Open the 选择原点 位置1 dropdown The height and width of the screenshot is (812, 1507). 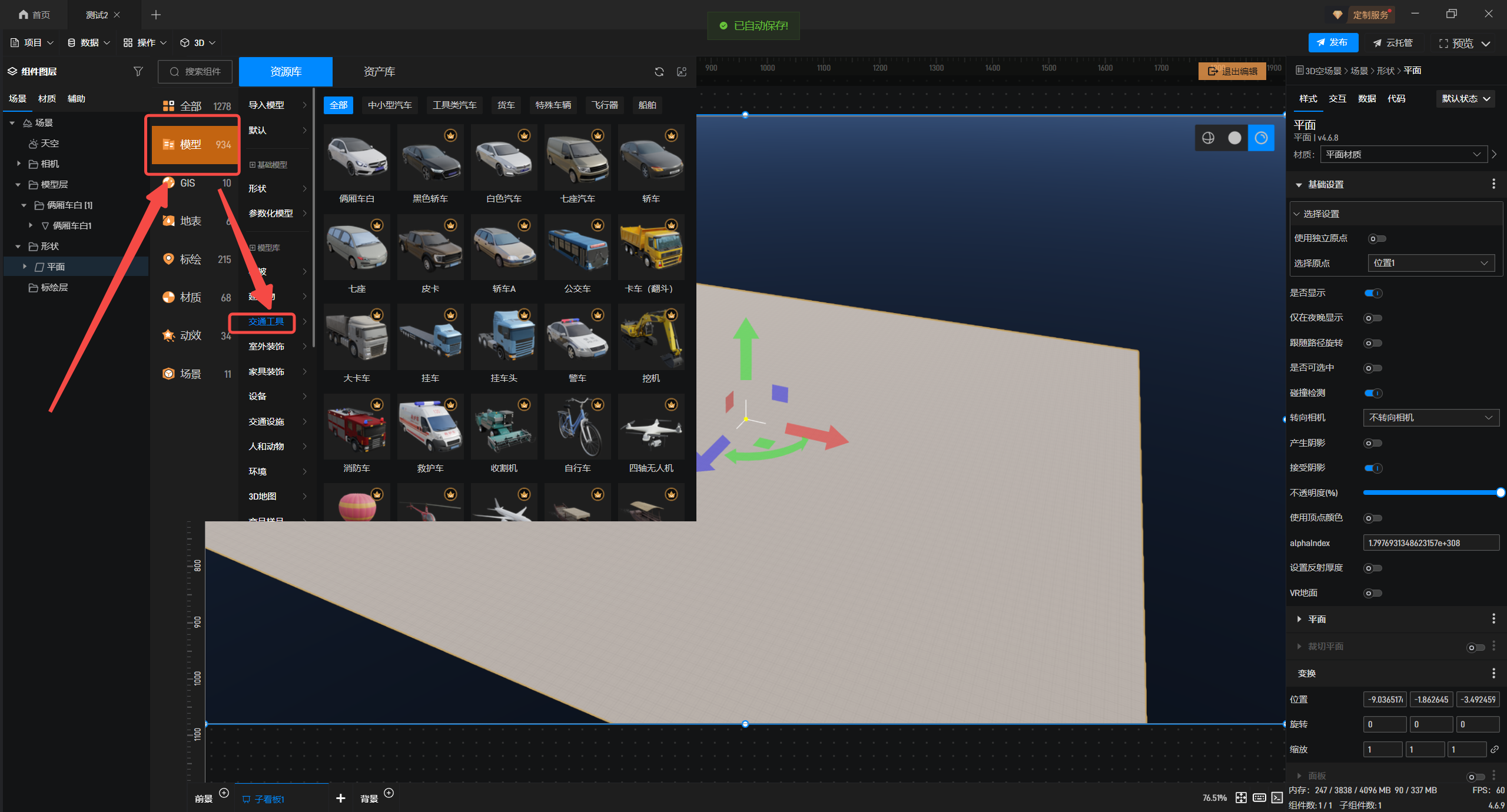[1430, 263]
